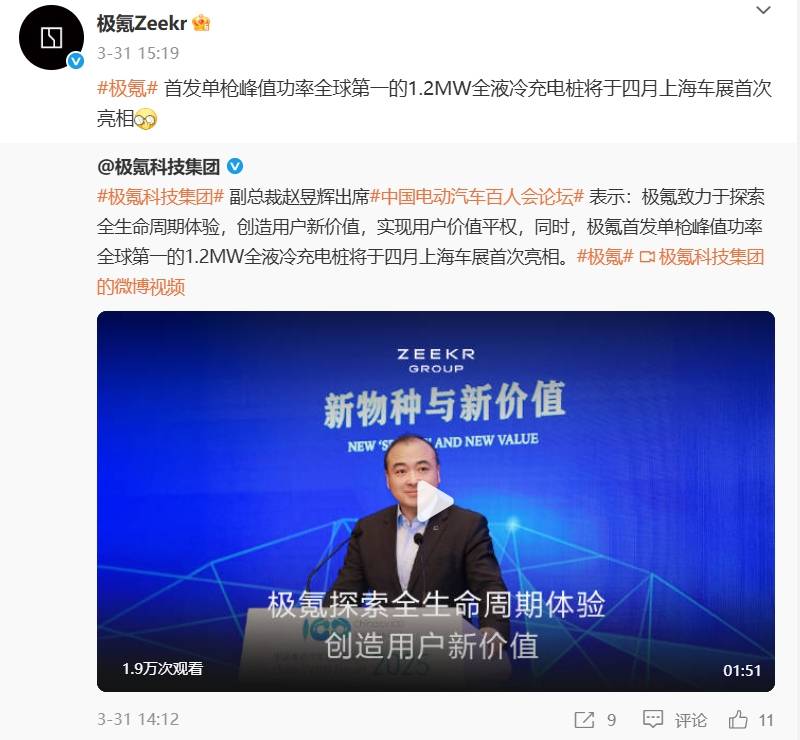Open the 极氪Zeekr username link
Viewport: 800px width, 740px height.
pos(142,23)
